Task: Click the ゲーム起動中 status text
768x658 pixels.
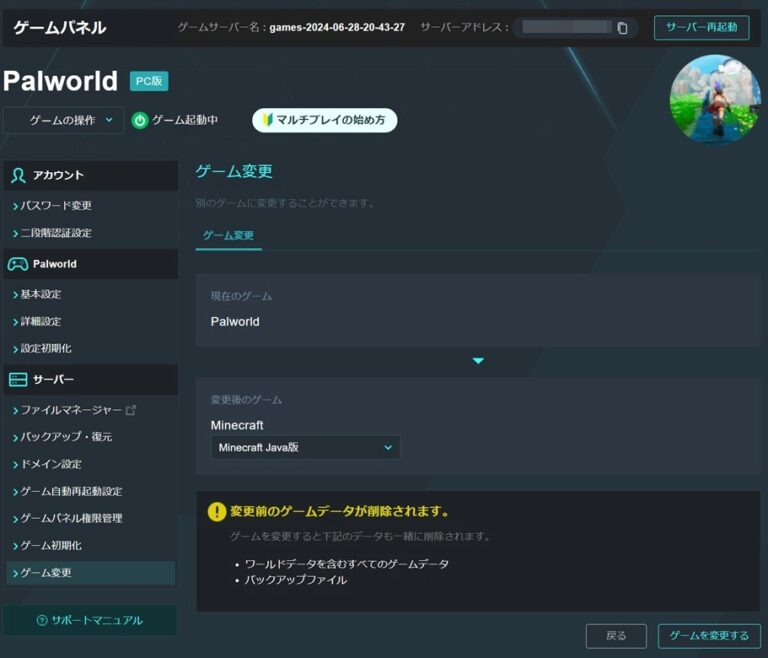Action: point(185,120)
